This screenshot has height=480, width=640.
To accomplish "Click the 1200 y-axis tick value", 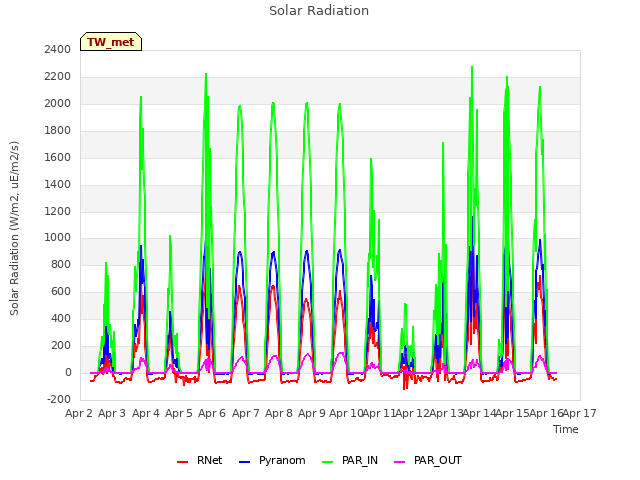I will click(x=58, y=211).
